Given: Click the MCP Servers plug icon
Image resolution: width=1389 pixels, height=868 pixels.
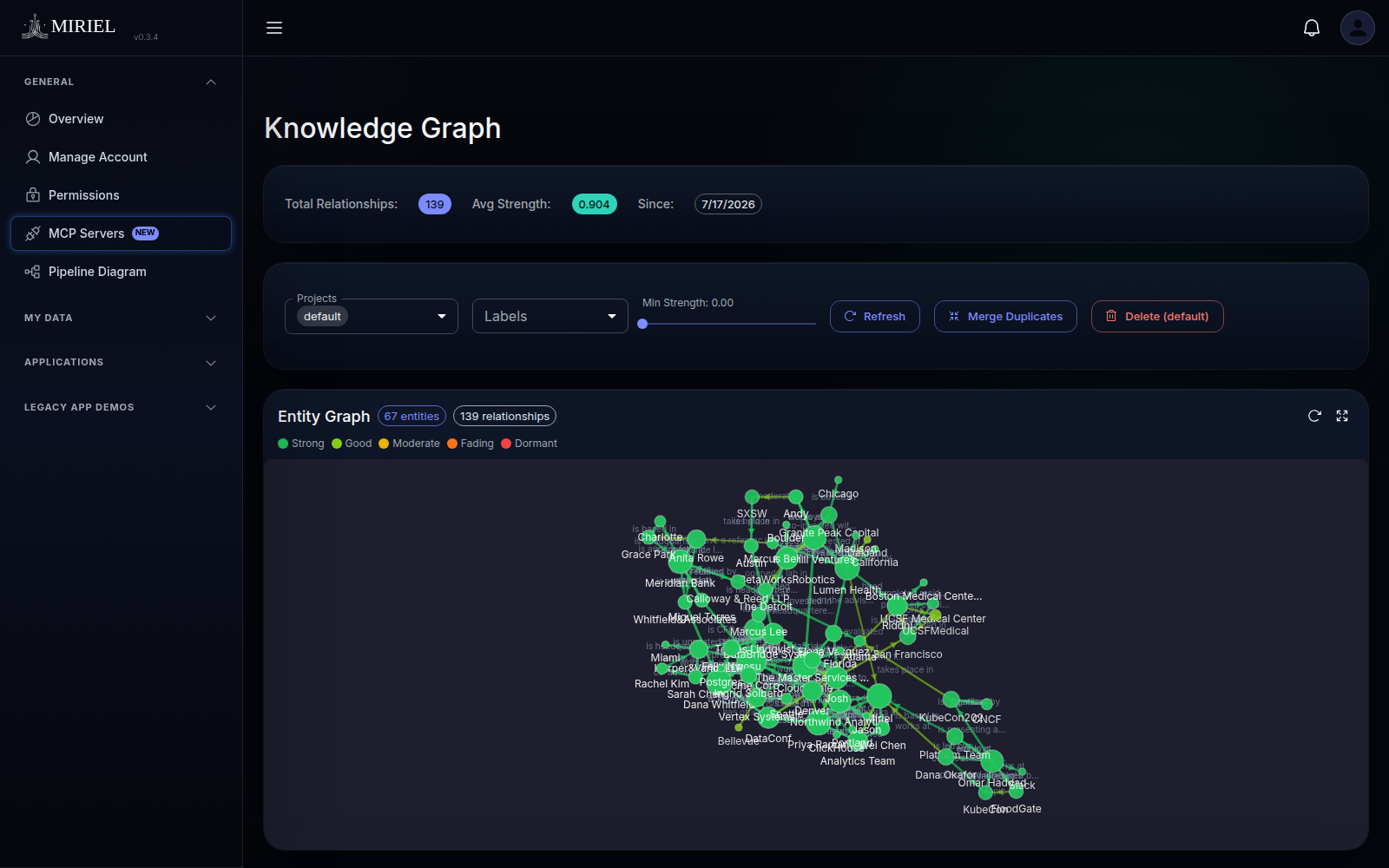Looking at the screenshot, I should [x=33, y=233].
